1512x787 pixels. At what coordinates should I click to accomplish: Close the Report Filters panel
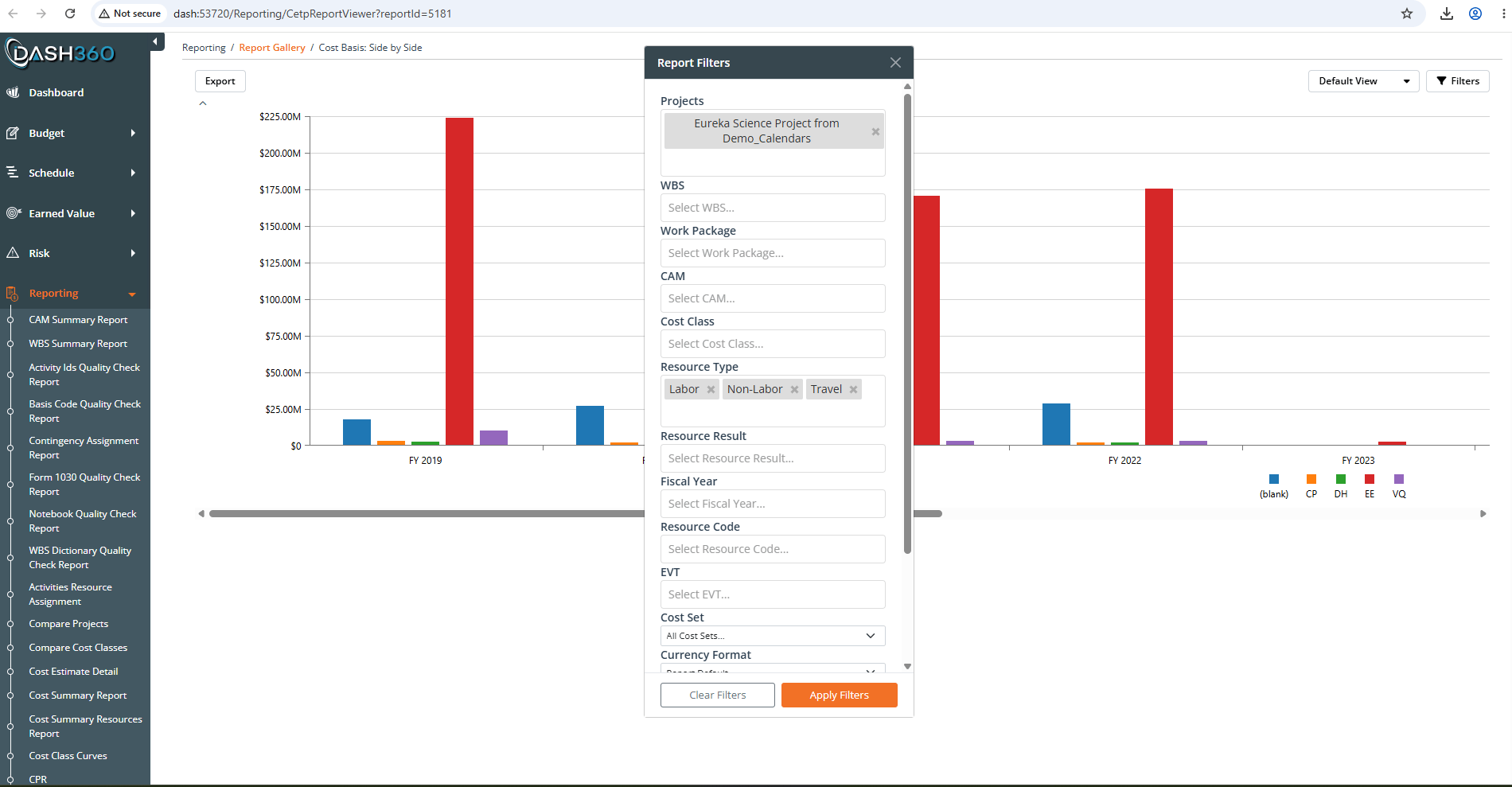point(895,63)
